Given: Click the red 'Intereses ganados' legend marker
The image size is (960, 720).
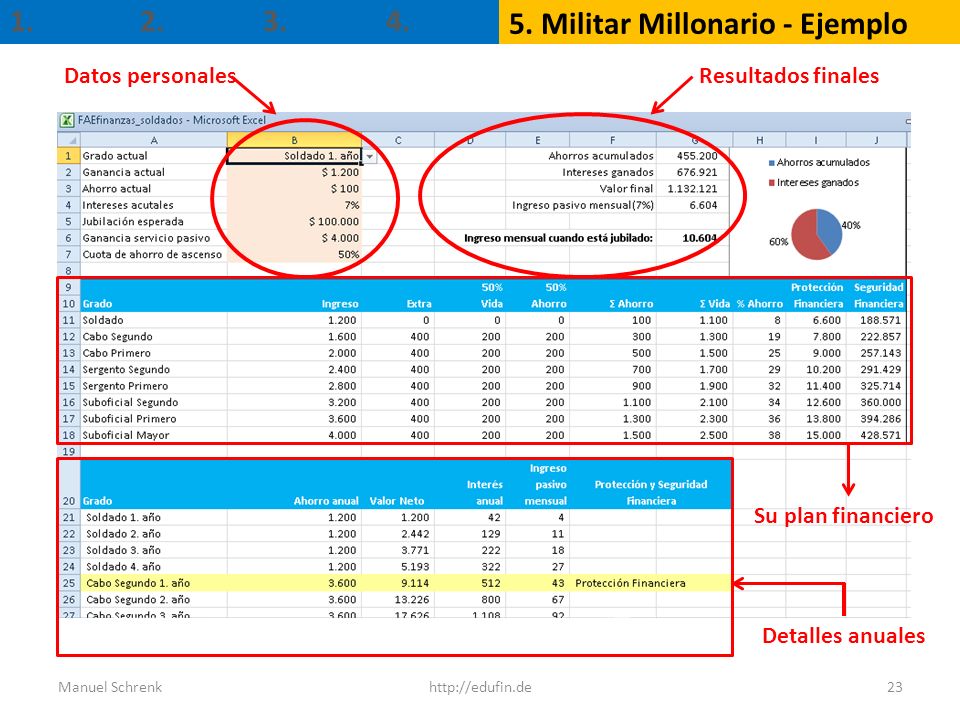Looking at the screenshot, I should tap(771, 183).
